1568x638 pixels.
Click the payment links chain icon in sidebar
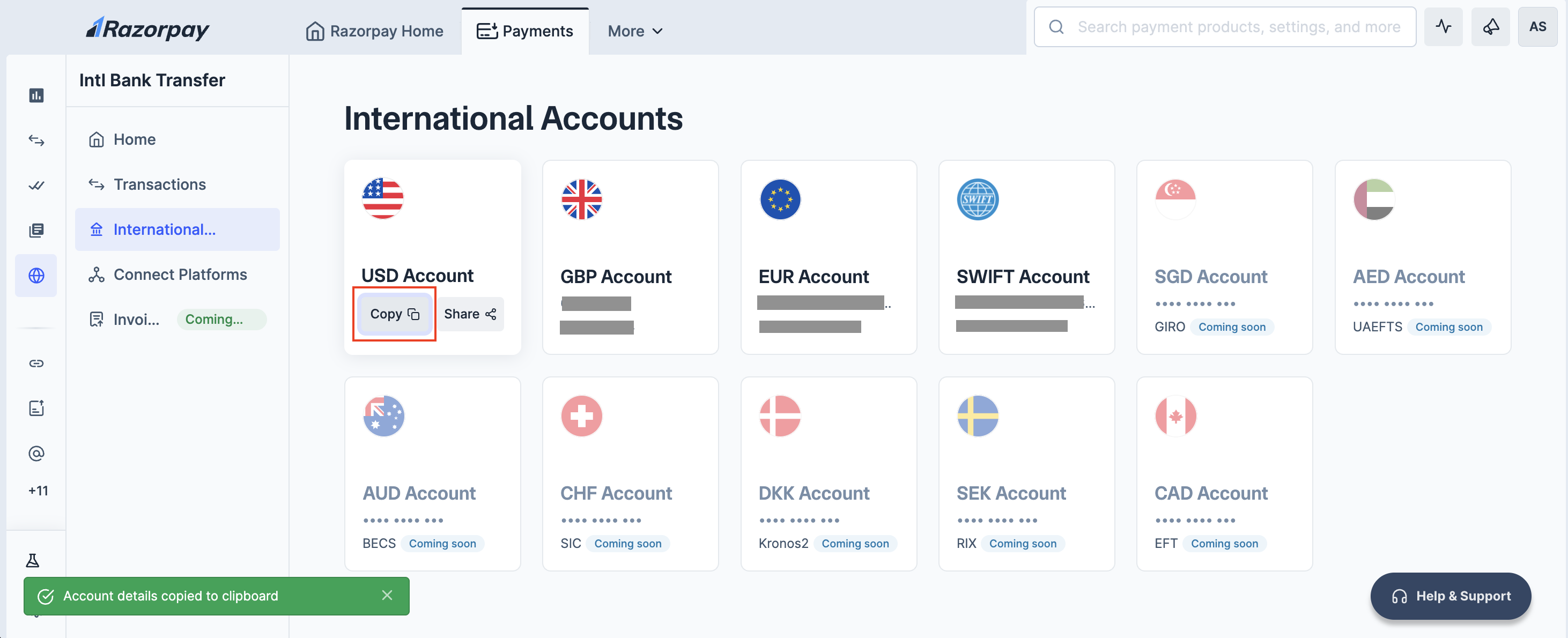pos(36,363)
